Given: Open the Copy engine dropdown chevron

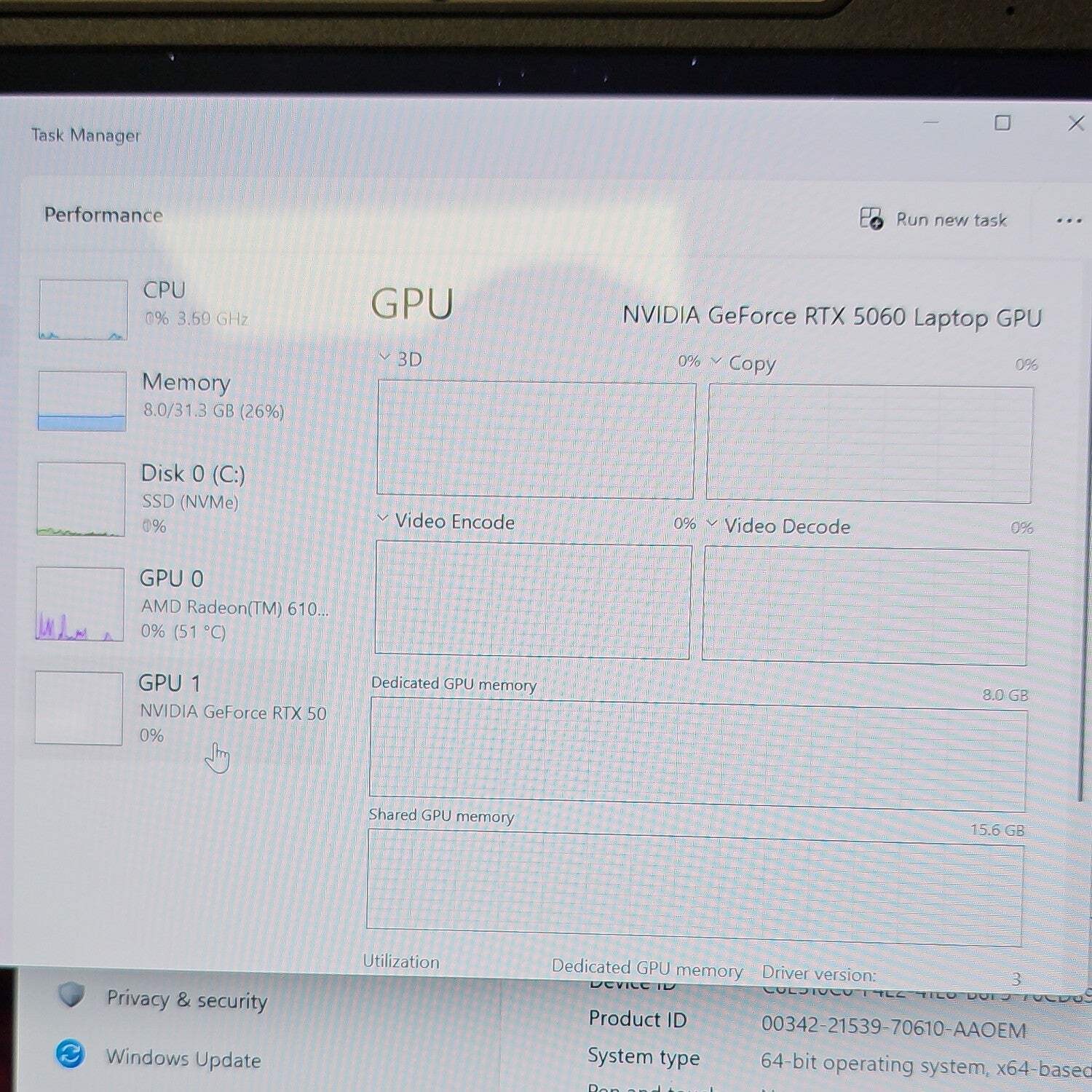Looking at the screenshot, I should click(716, 361).
